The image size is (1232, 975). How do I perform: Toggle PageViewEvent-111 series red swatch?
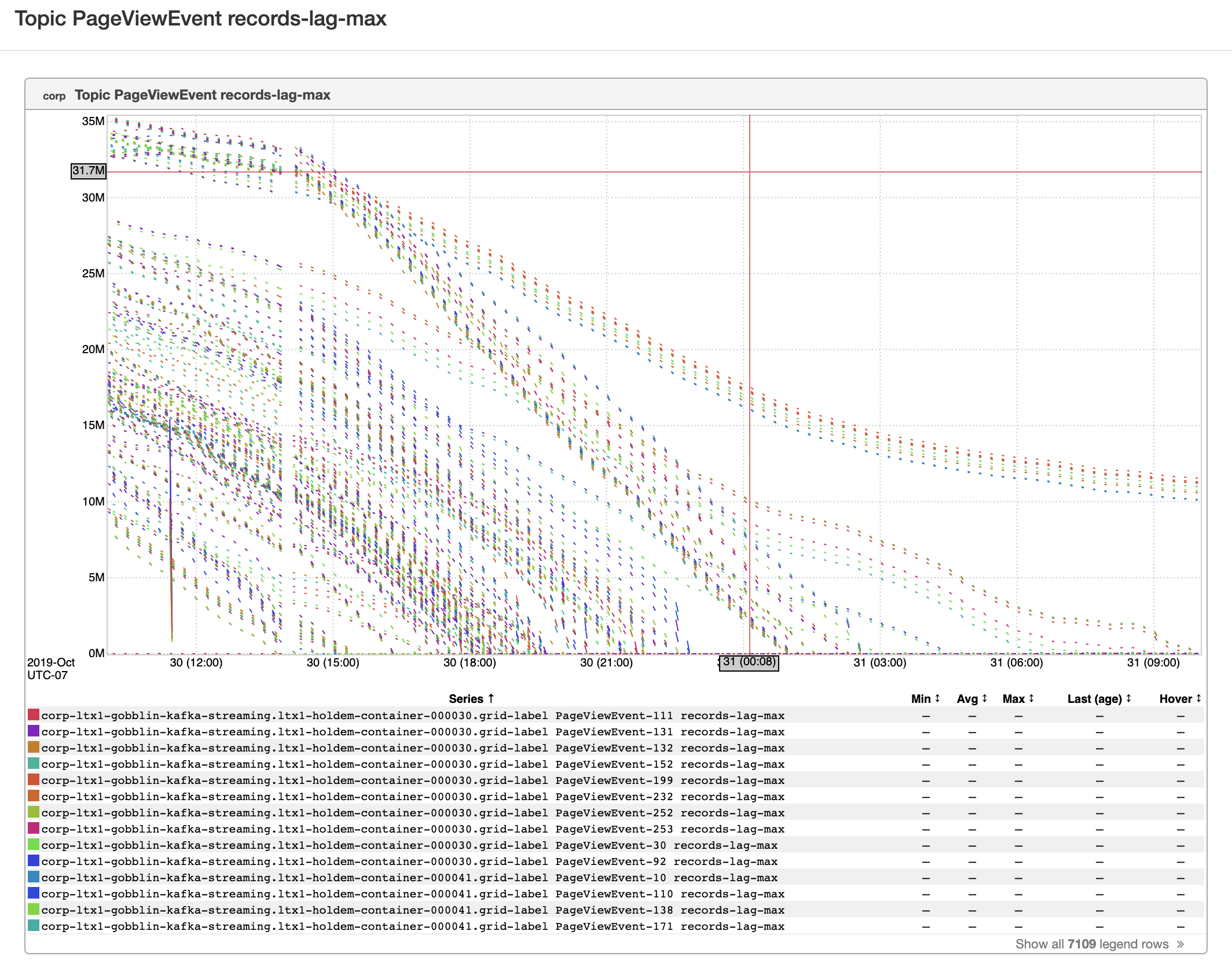34,715
